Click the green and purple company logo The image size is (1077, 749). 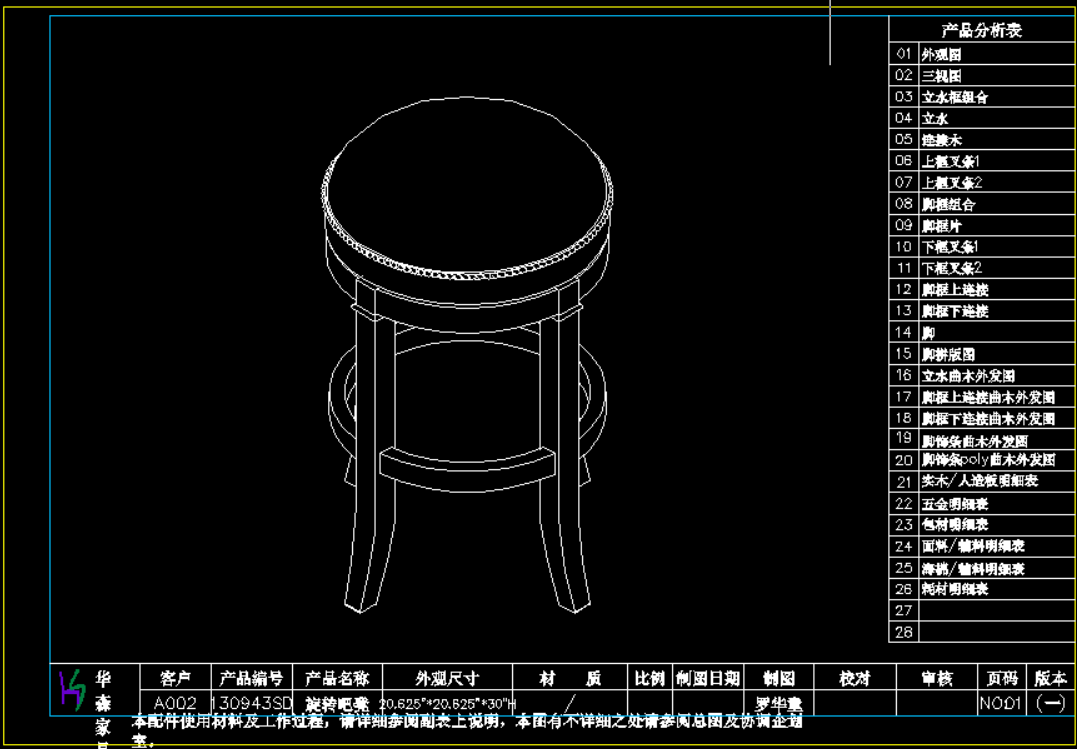(x=71, y=688)
